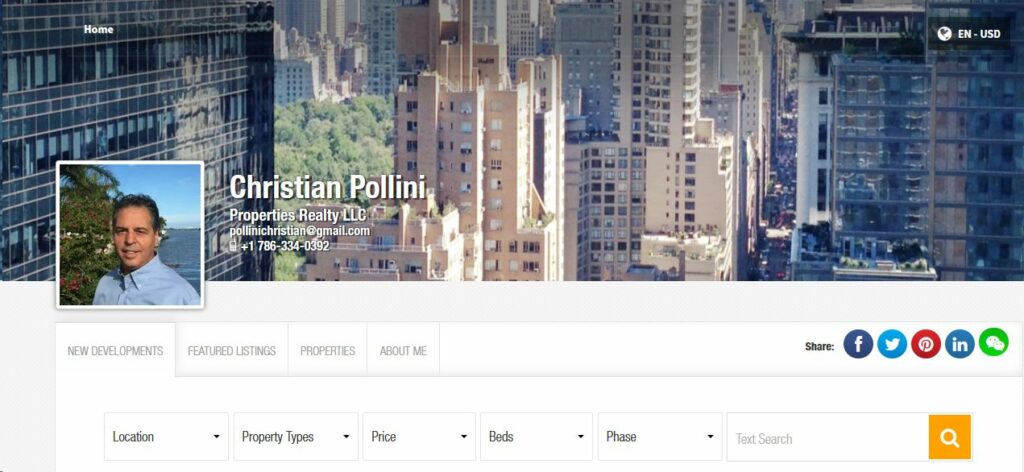Screen dimensions: 1024x472
Task: Focus the Text Search input field
Action: pyautogui.click(x=828, y=437)
